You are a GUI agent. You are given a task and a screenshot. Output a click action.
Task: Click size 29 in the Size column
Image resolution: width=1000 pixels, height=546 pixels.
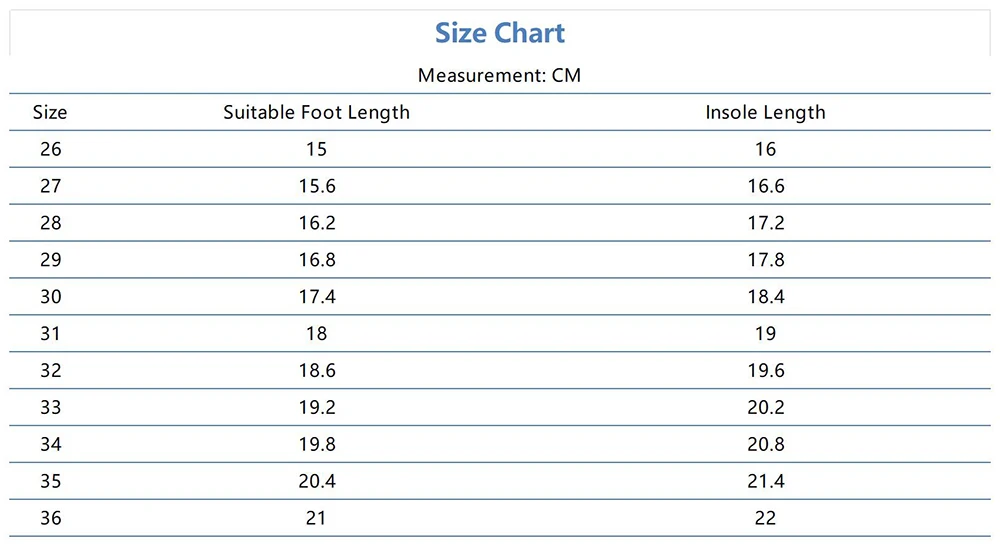[50, 260]
